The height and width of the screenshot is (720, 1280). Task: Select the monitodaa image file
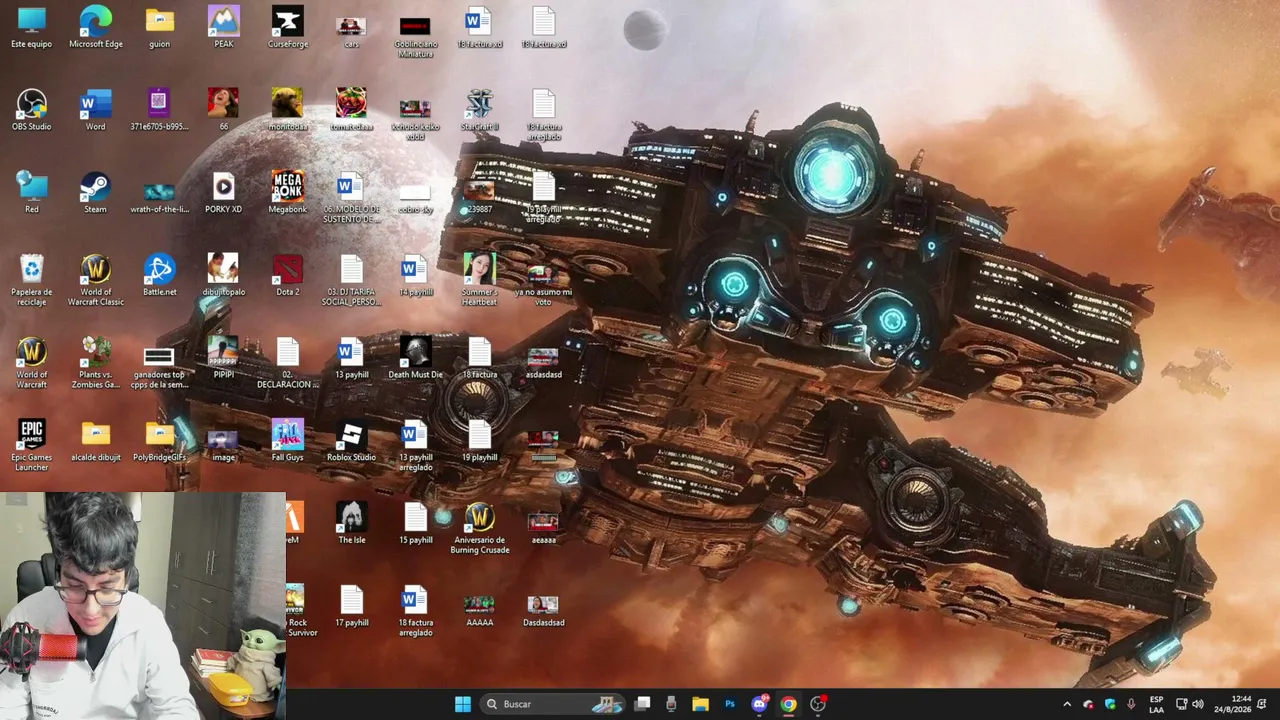click(288, 110)
